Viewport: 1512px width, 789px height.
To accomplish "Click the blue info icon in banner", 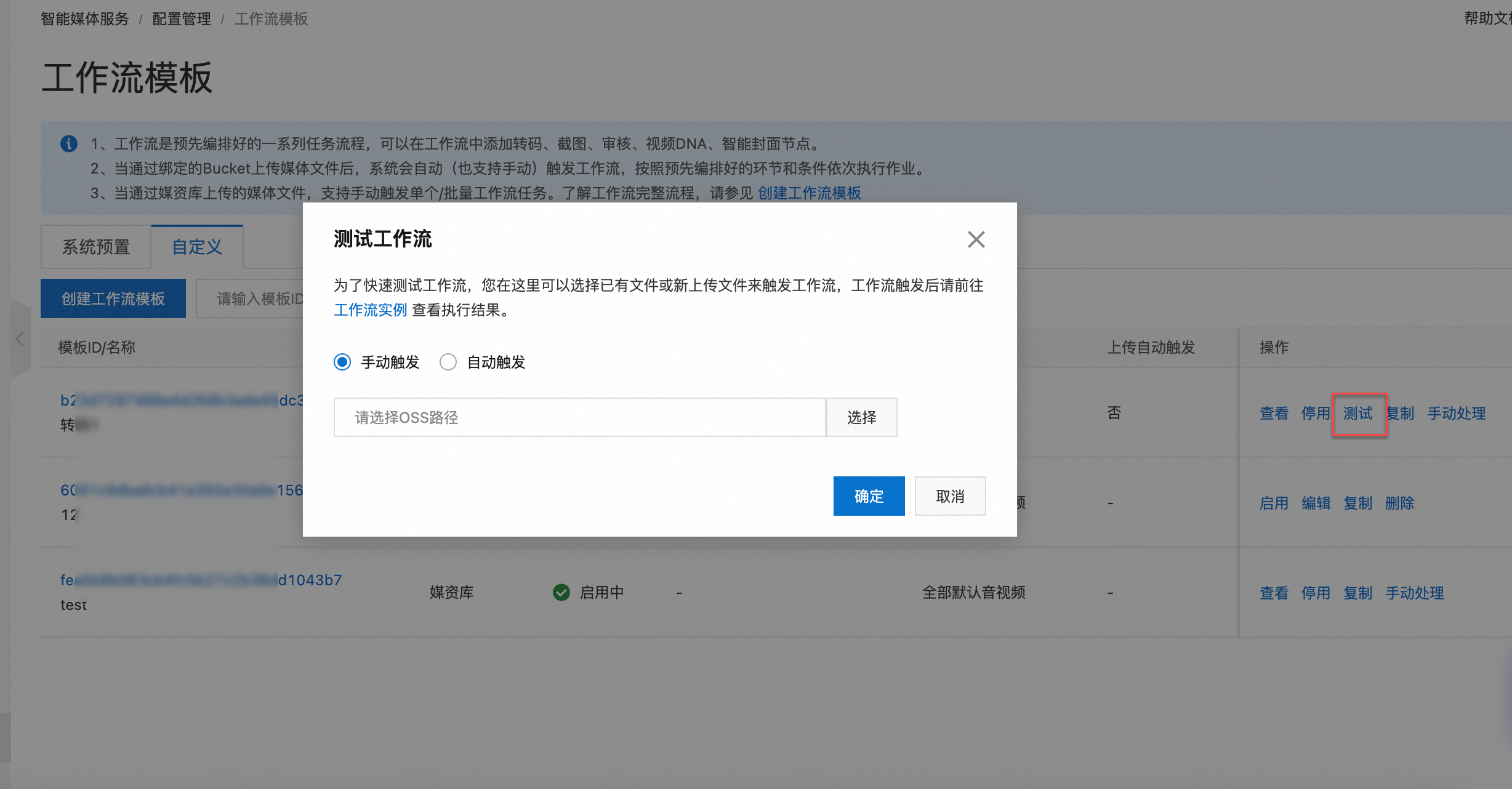I will [69, 143].
